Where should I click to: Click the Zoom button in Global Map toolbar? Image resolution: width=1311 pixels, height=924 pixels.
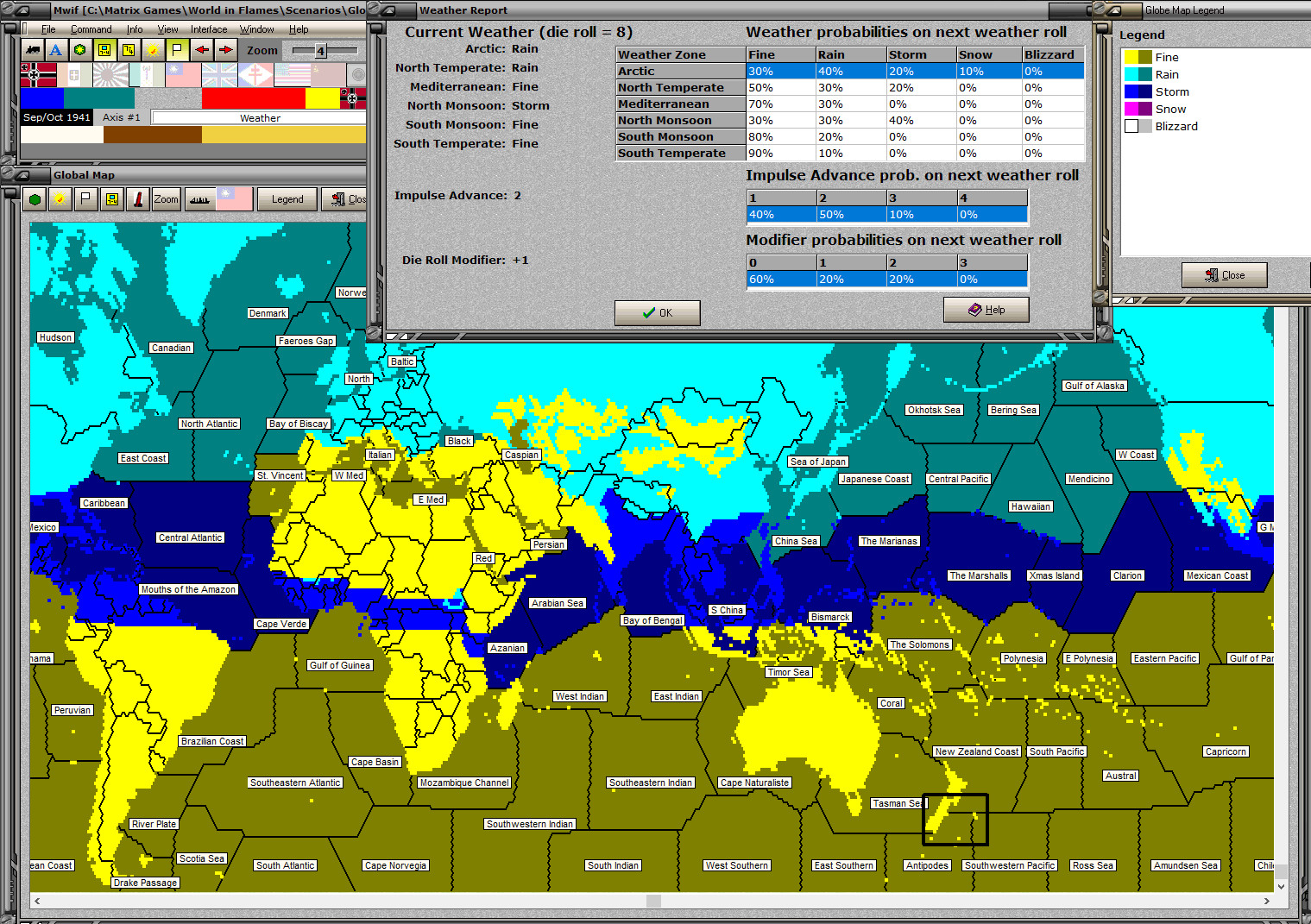[166, 199]
